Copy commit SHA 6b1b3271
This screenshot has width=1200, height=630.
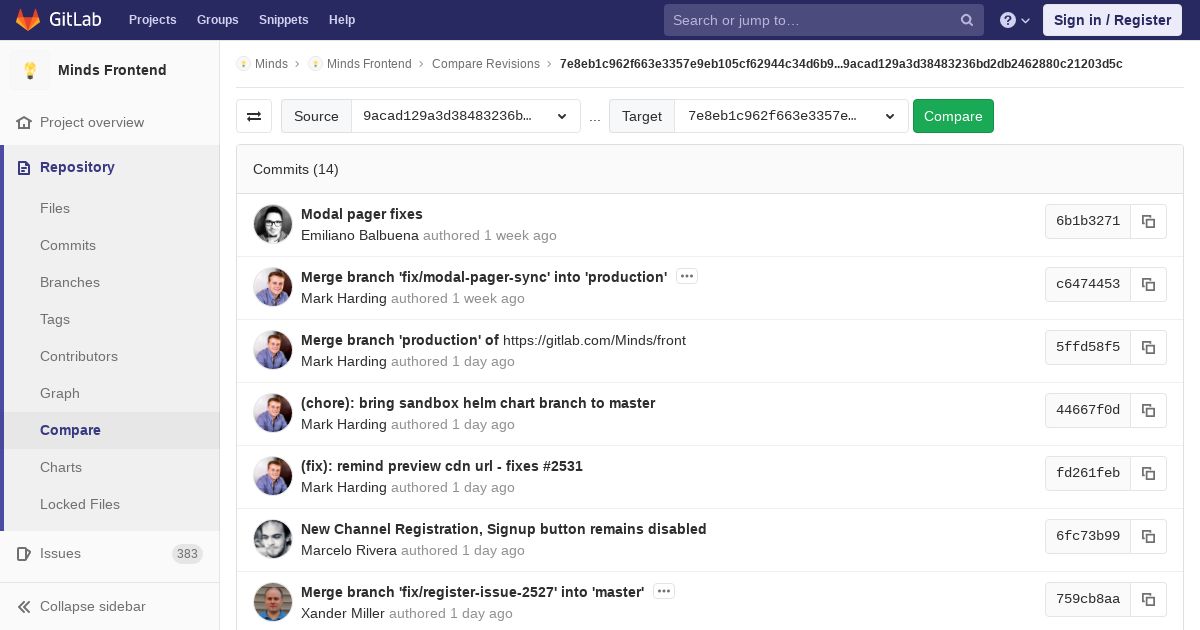tap(1148, 221)
